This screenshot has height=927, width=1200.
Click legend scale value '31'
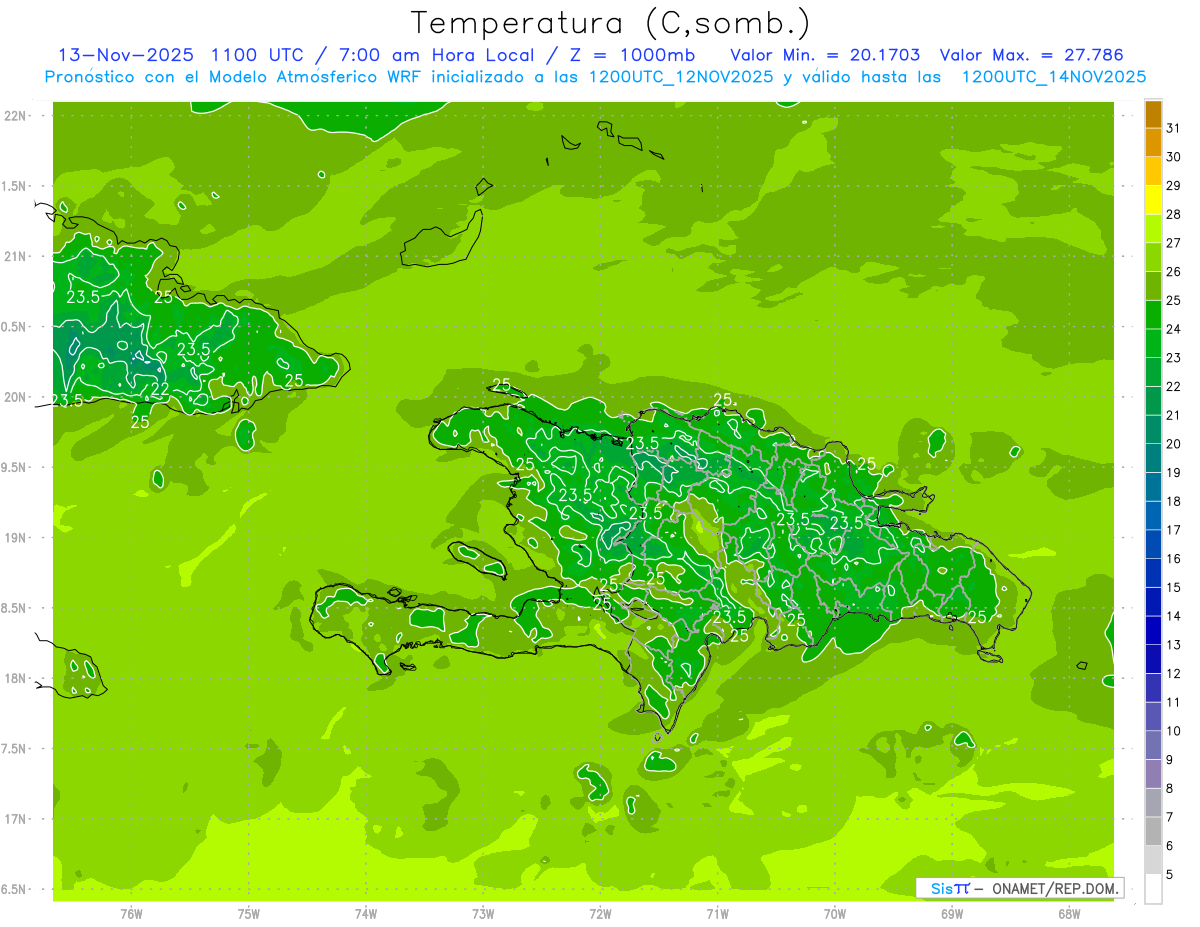pos(1173,128)
